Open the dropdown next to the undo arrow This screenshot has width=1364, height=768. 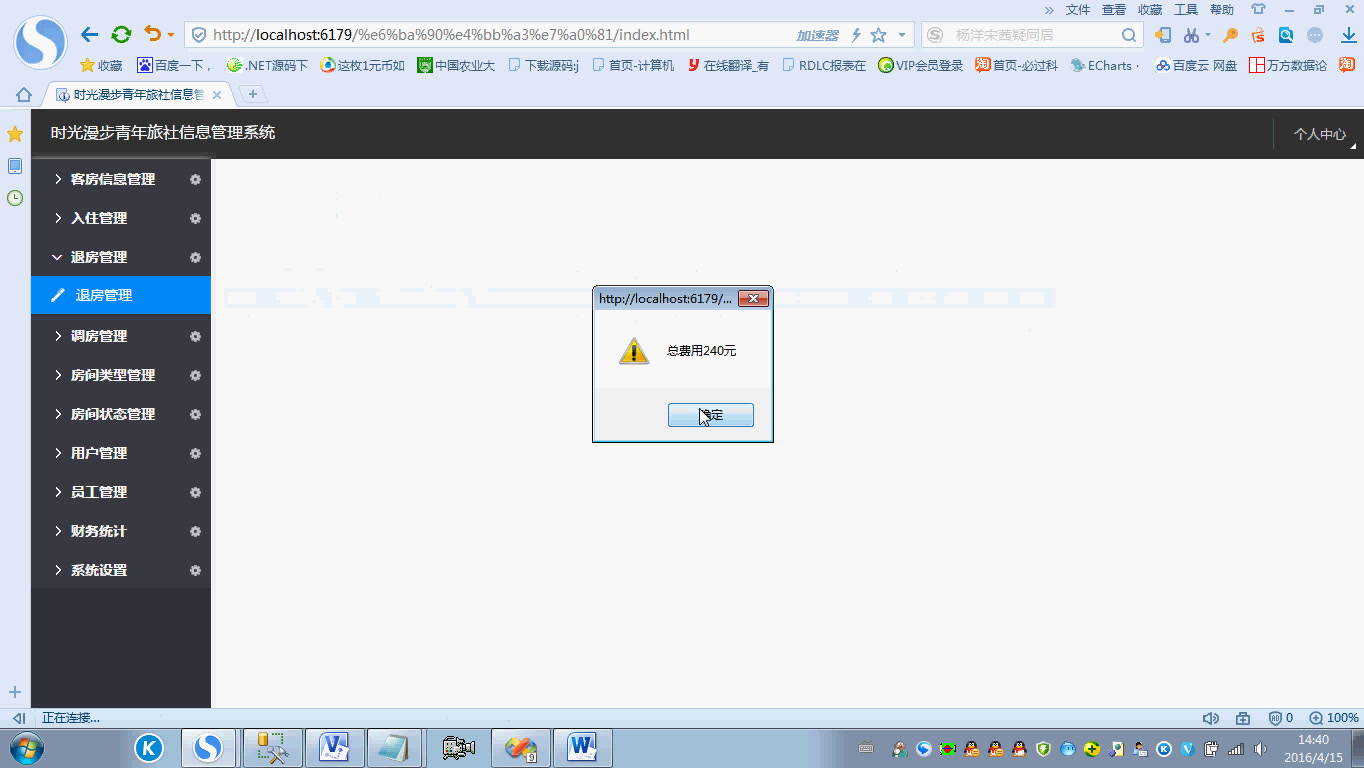[x=171, y=35]
